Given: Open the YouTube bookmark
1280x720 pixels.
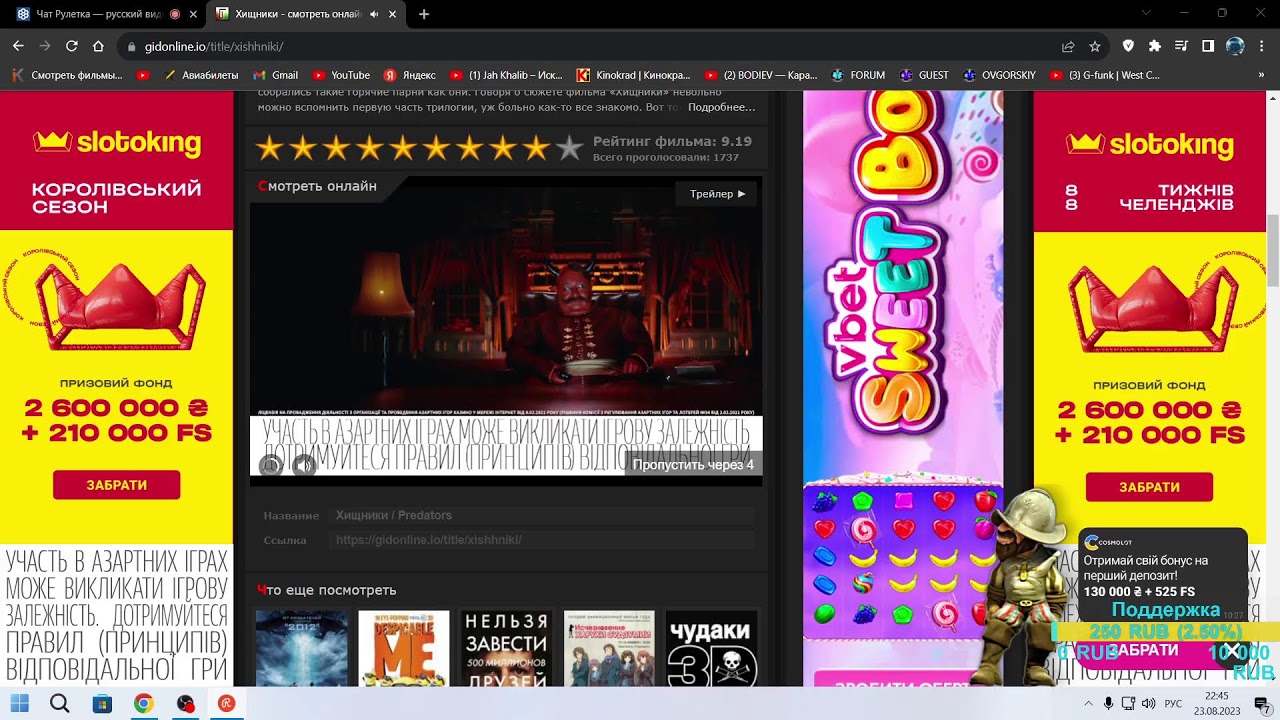Looking at the screenshot, I should click(x=341, y=75).
